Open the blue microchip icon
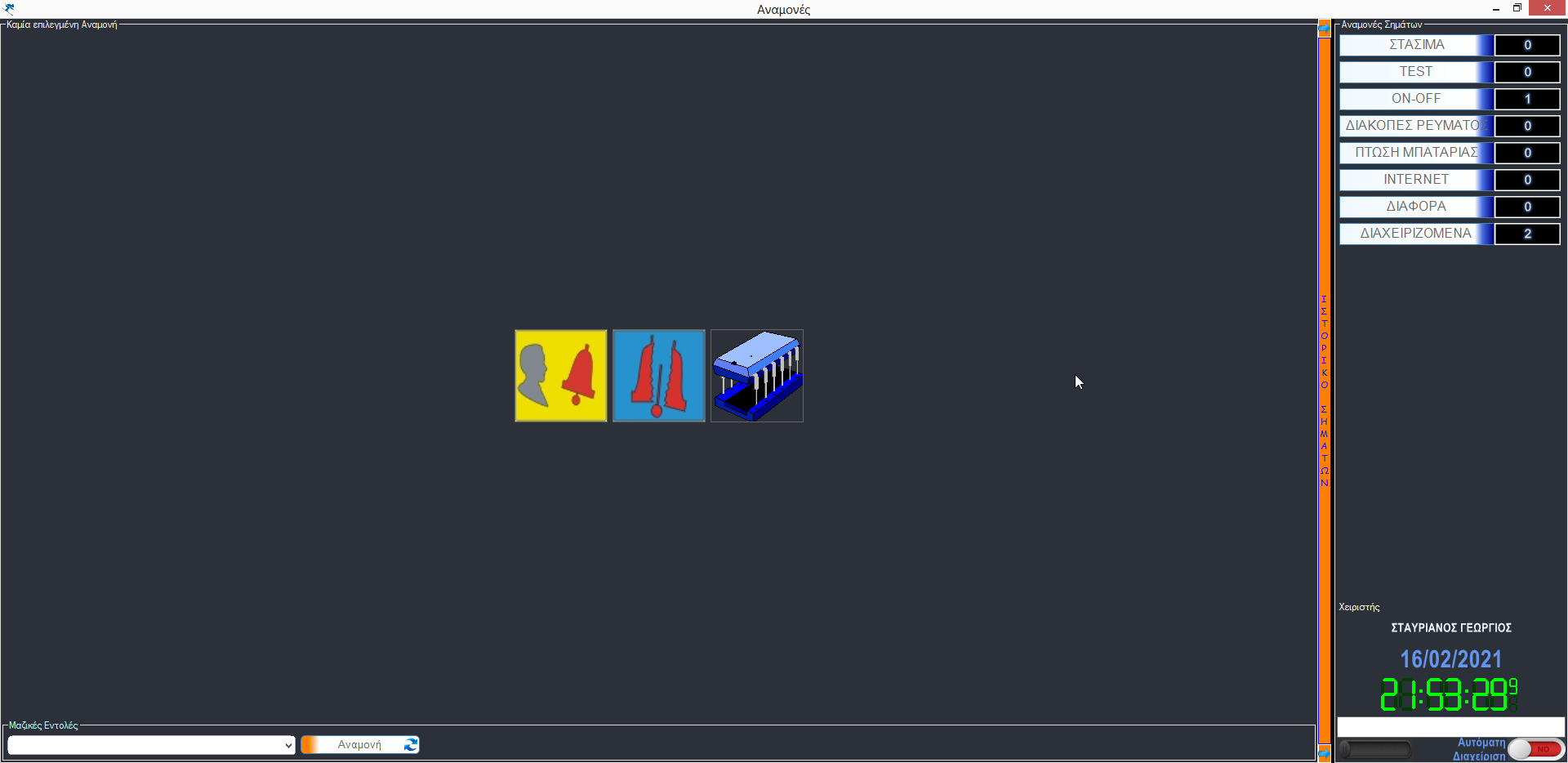The height and width of the screenshot is (763, 1568). pyautogui.click(x=757, y=376)
